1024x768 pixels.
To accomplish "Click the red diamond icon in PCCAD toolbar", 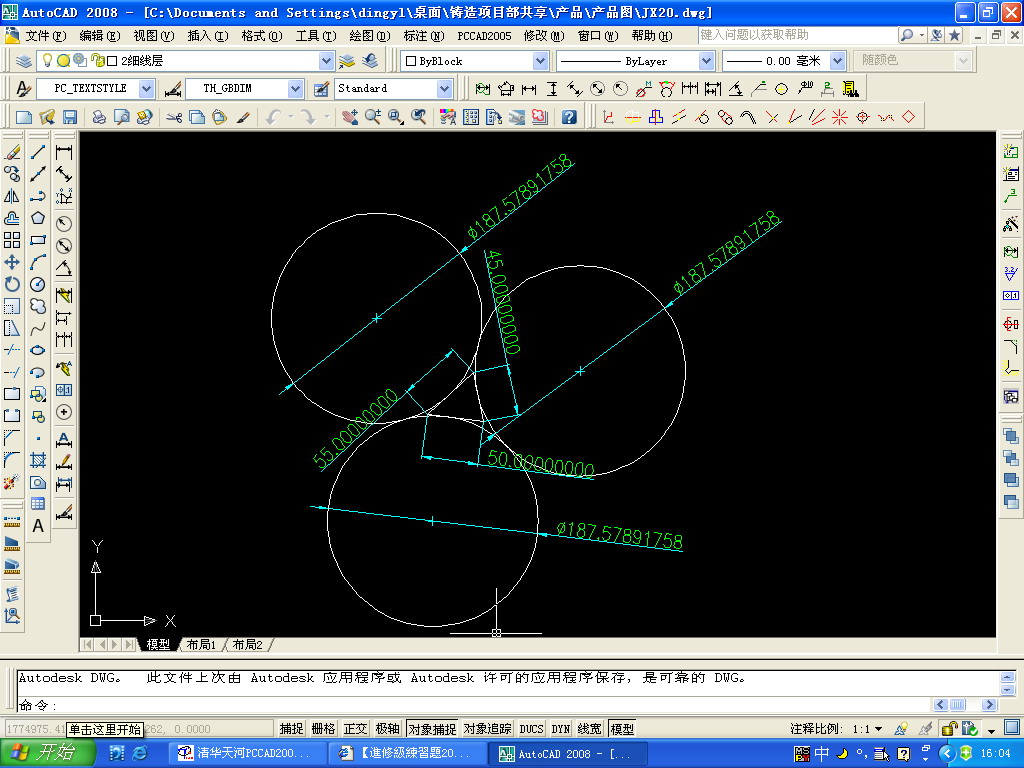I will 908,117.
